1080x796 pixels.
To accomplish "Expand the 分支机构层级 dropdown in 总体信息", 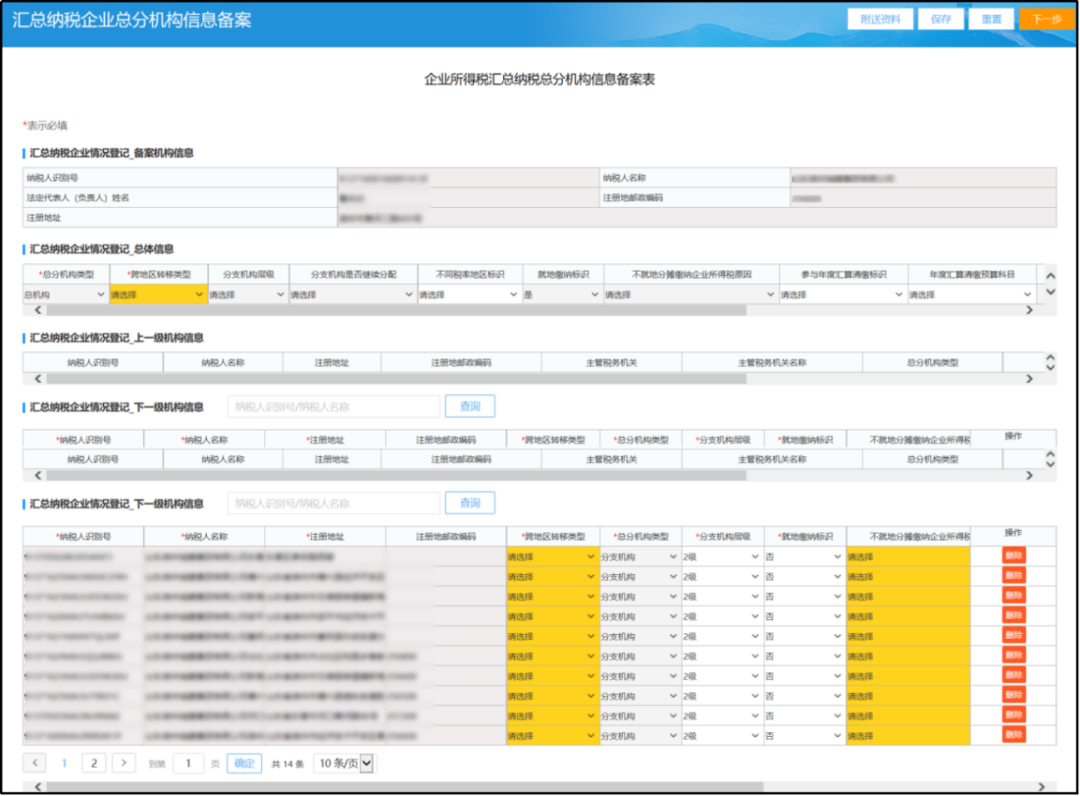I will tap(248, 295).
